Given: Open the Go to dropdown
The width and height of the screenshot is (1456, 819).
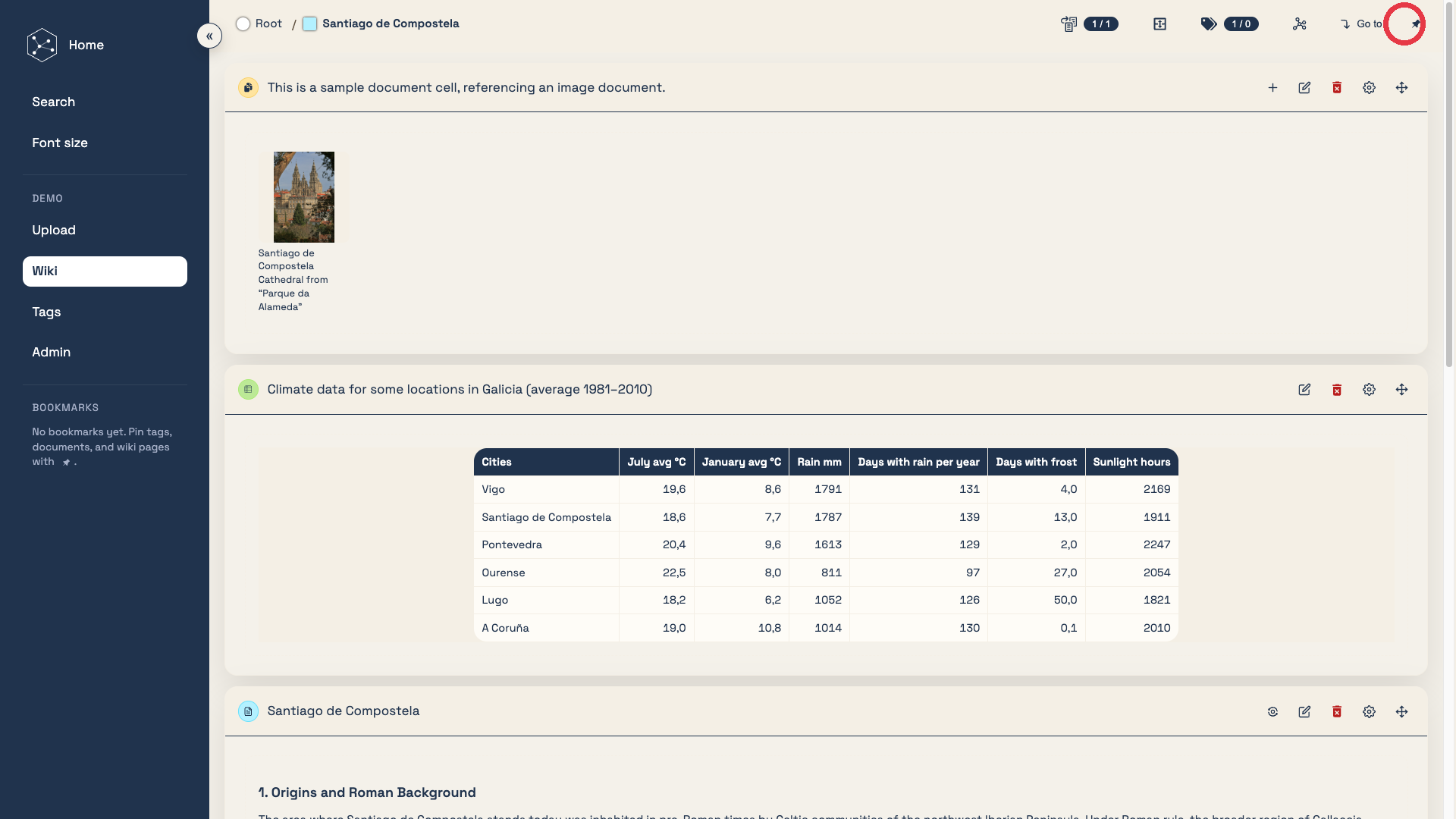Looking at the screenshot, I should pos(1361,24).
